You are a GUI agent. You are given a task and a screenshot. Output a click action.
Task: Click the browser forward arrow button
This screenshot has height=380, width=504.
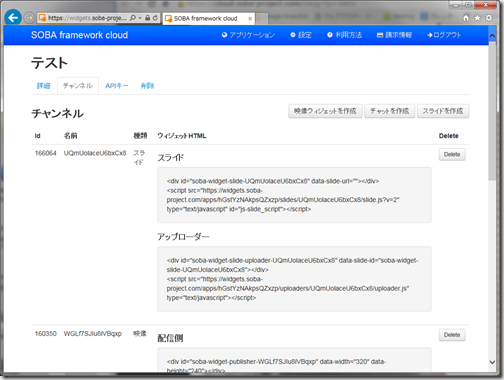[x=29, y=18]
